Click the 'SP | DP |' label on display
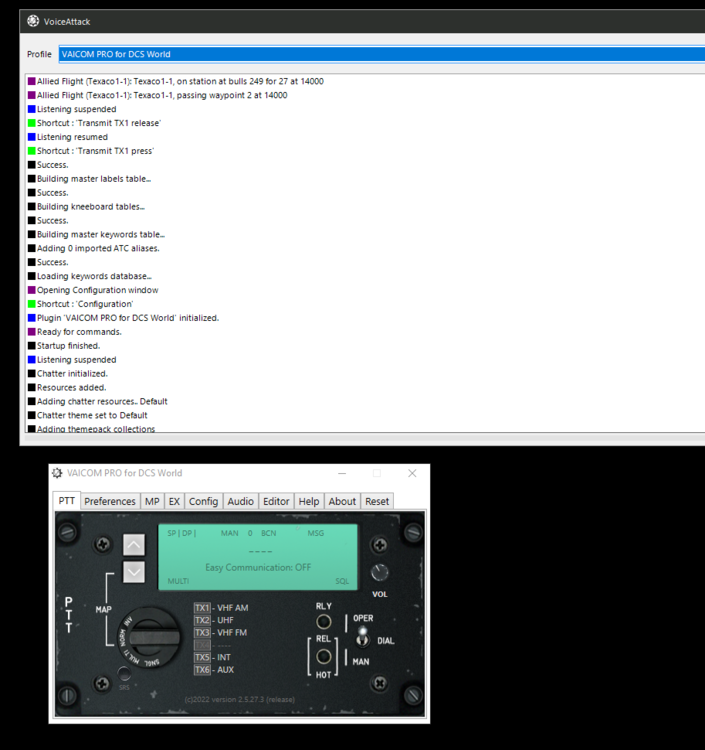This screenshot has height=750, width=705. 182,533
